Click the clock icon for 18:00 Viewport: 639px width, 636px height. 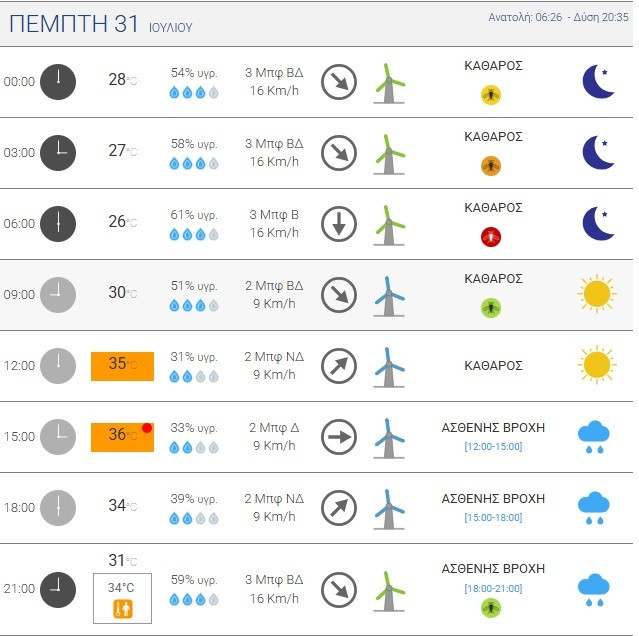(58, 507)
